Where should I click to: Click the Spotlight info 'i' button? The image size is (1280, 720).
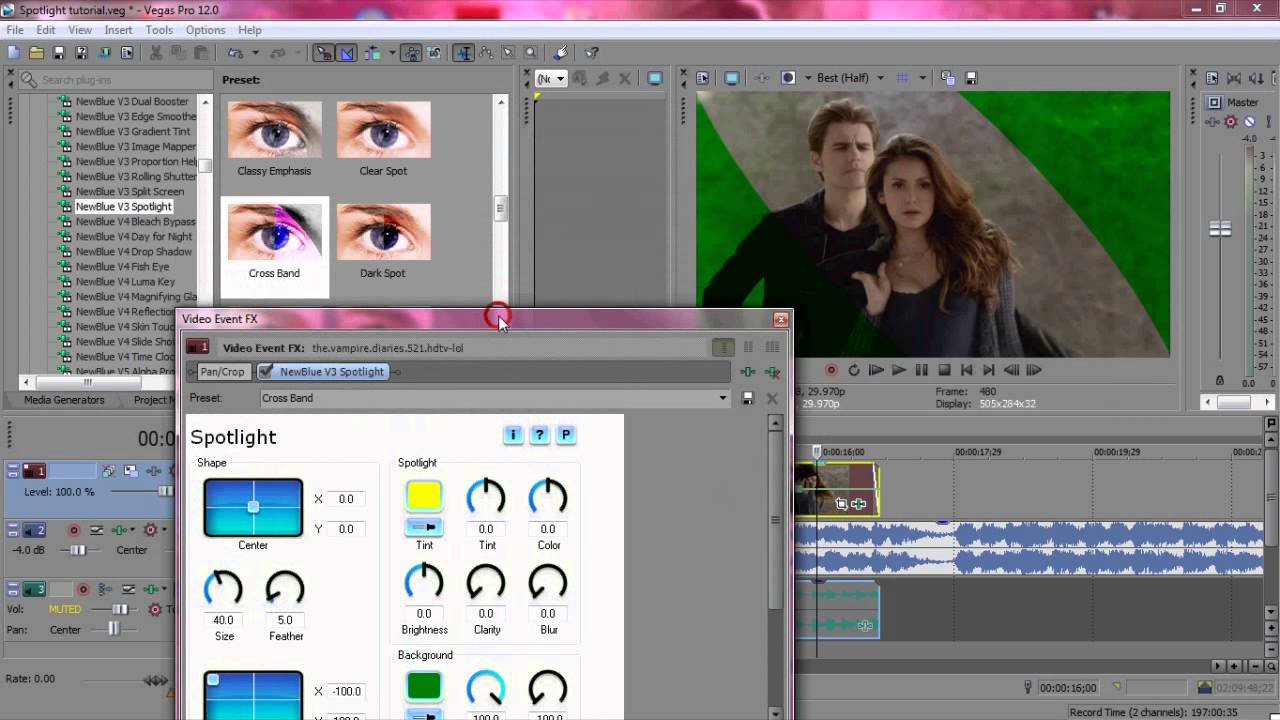(513, 435)
